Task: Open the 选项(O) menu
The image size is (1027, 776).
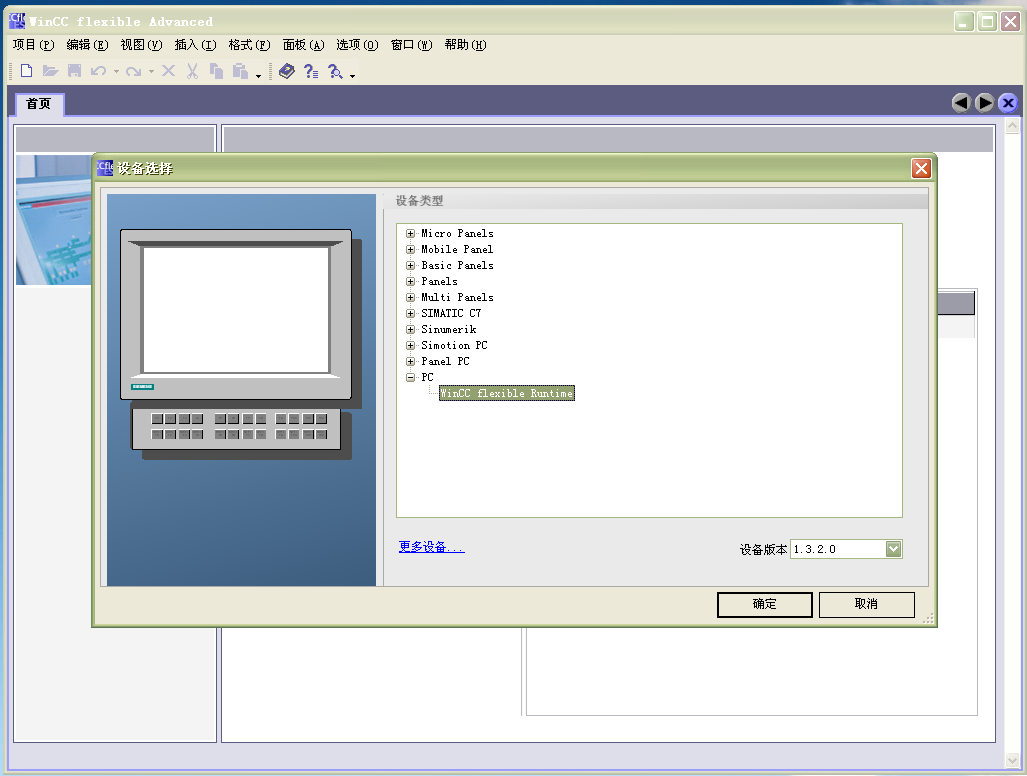Action: pyautogui.click(x=357, y=45)
